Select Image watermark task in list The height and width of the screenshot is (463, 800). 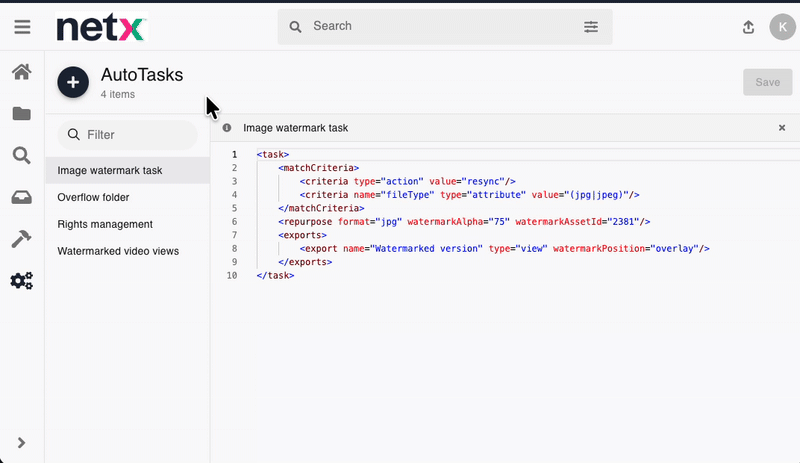coord(110,171)
